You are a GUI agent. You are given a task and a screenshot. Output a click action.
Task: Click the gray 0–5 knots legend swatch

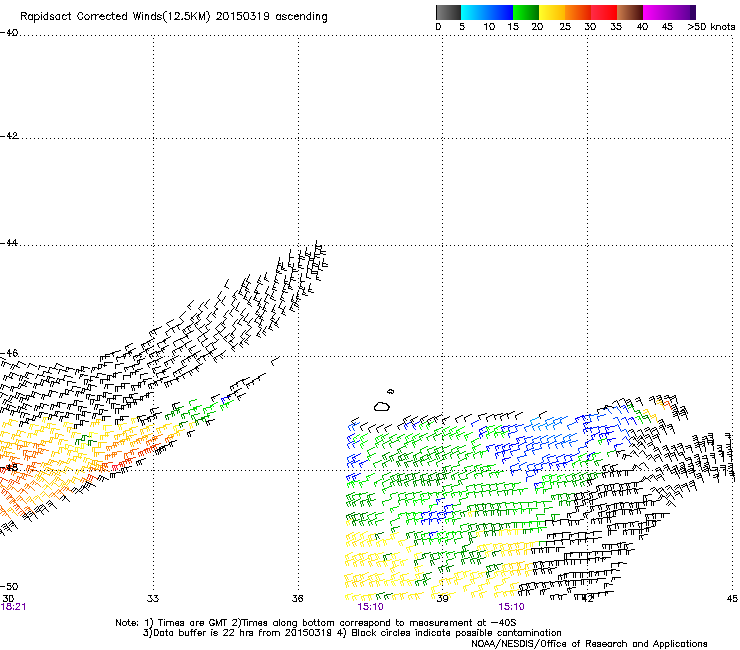tap(448, 12)
